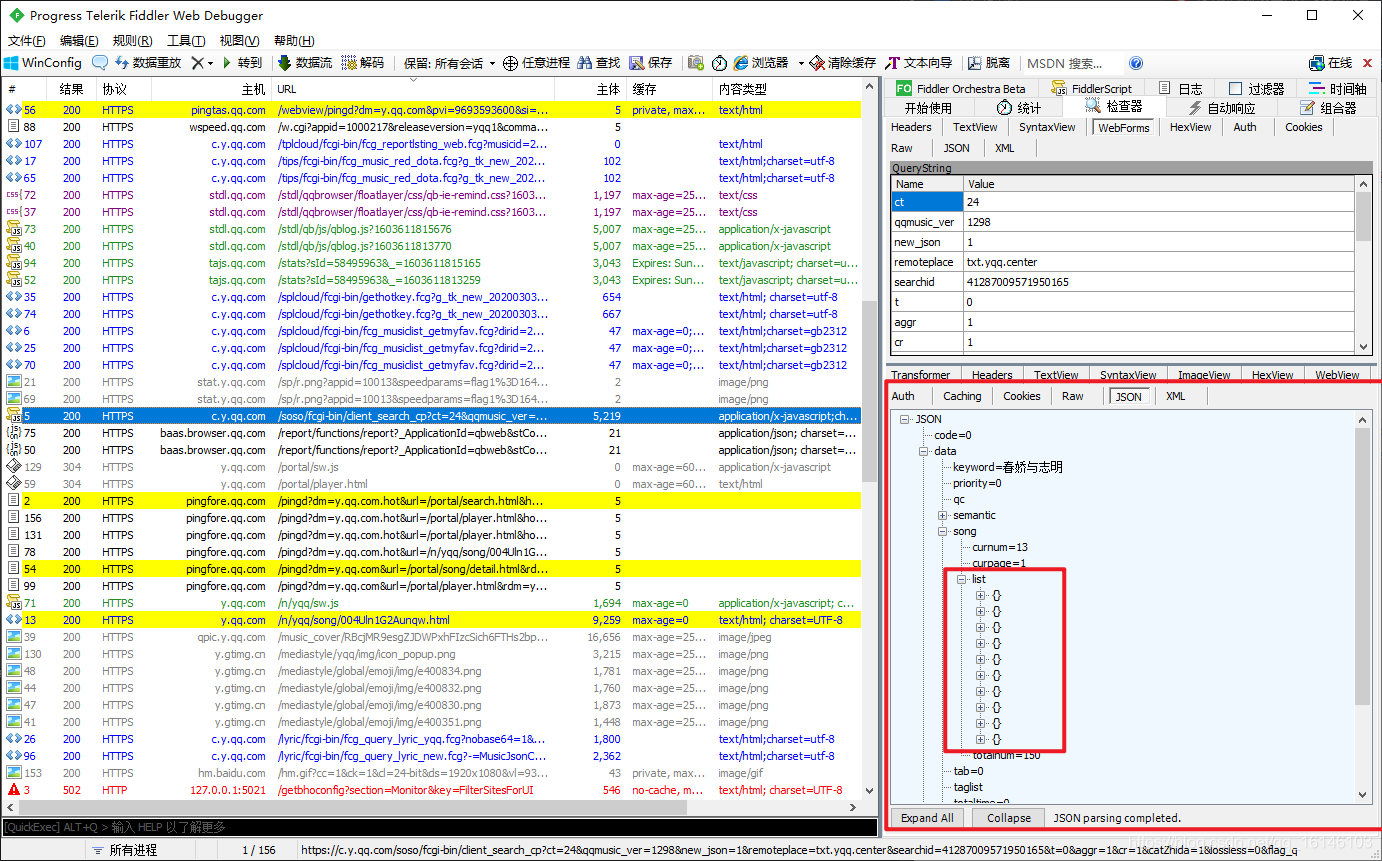Collapse the list tree node

pyautogui.click(x=962, y=579)
